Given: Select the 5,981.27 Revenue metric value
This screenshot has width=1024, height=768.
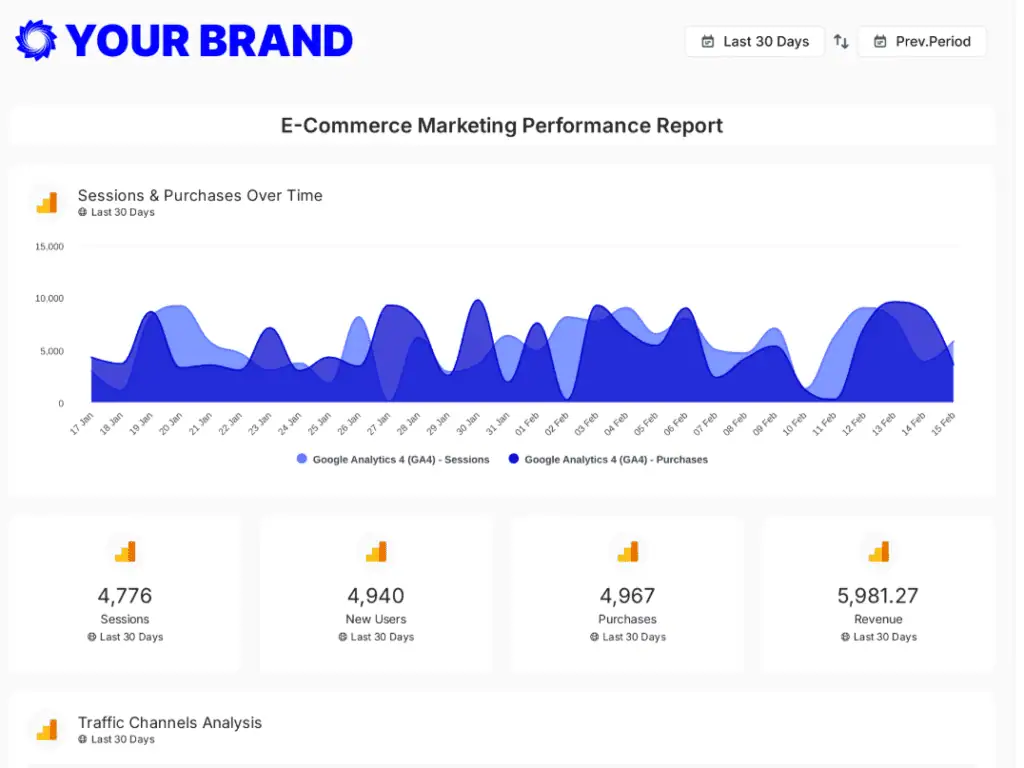Looking at the screenshot, I should click(878, 596).
